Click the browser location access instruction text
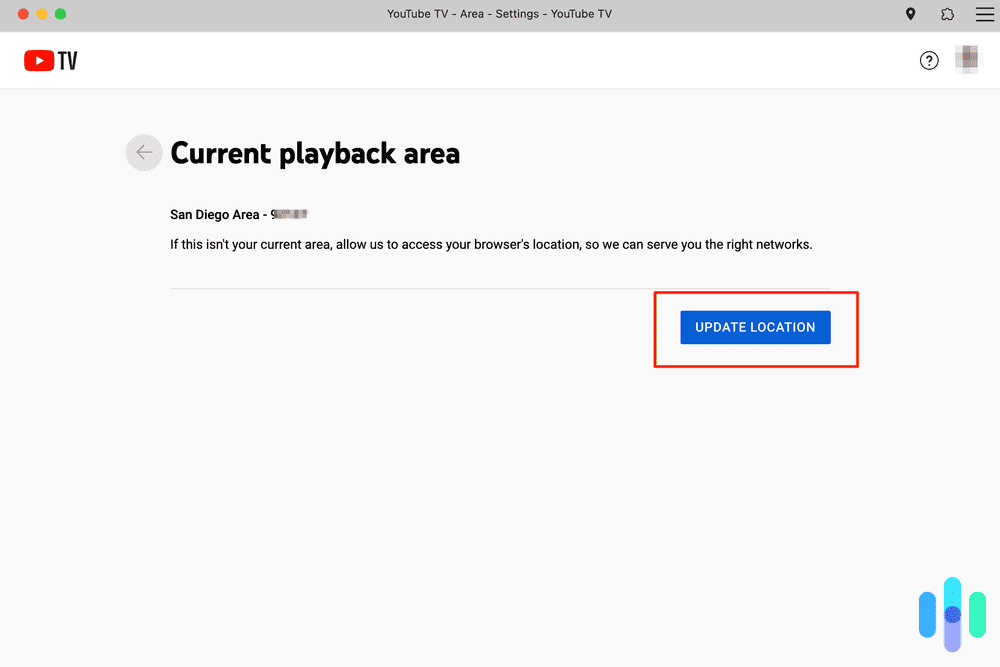The height and width of the screenshot is (667, 1000). coord(490,244)
